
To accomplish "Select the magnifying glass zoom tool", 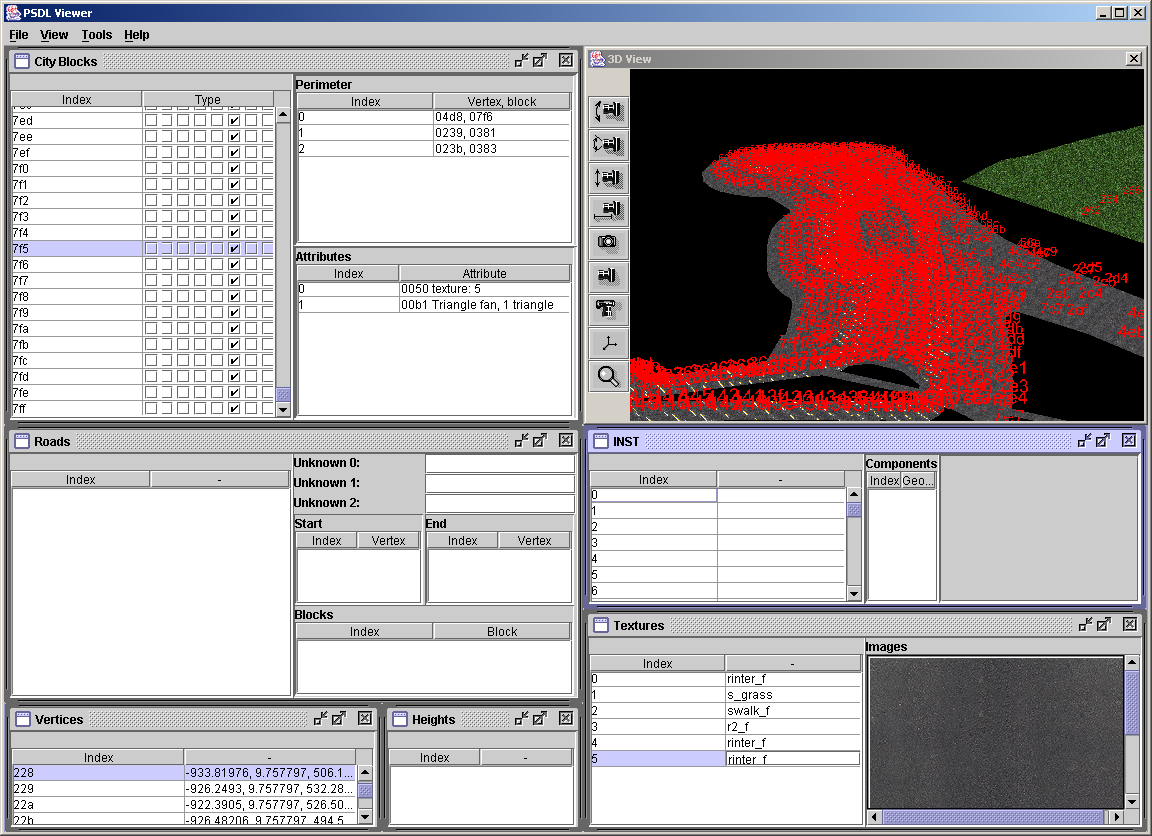I will tap(608, 376).
